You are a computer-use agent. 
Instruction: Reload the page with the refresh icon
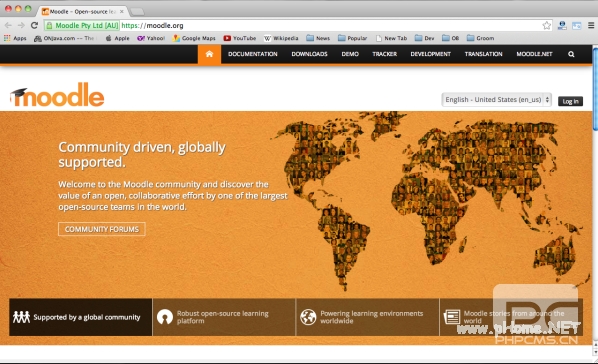pyautogui.click(x=34, y=25)
